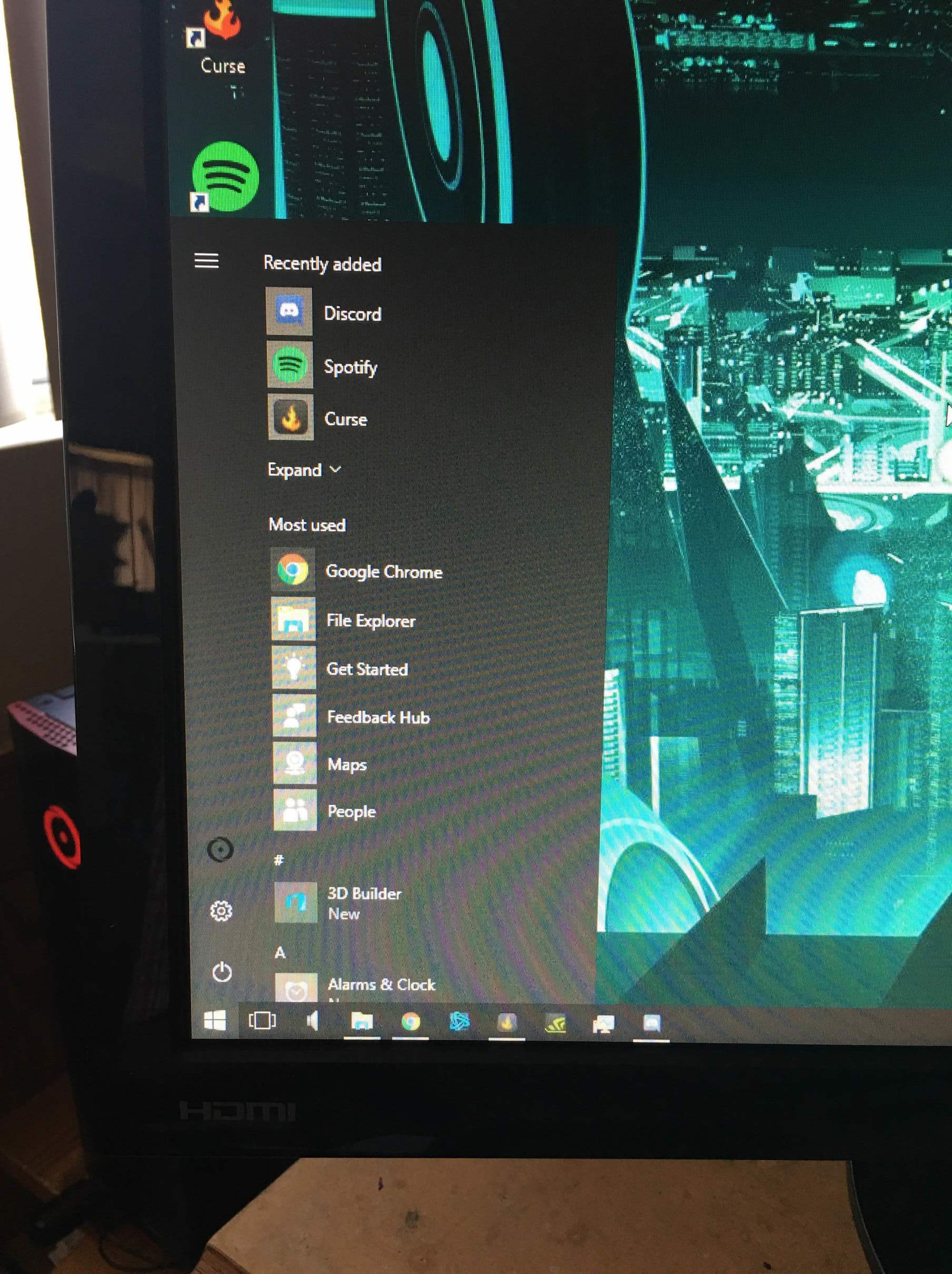Open File Explorer from the taskbar
Screen dimensions: 952x1274
362,1022
